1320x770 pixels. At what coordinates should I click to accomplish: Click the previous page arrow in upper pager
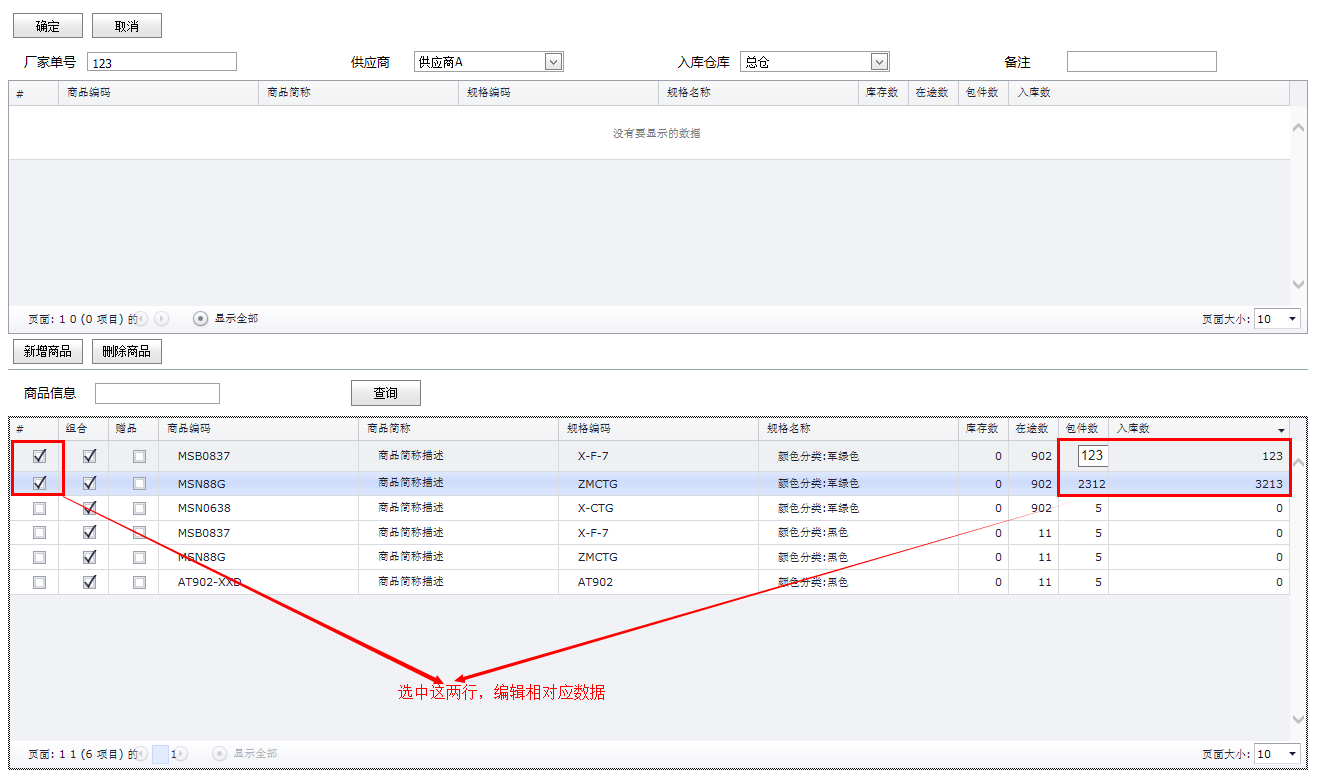coord(143,319)
